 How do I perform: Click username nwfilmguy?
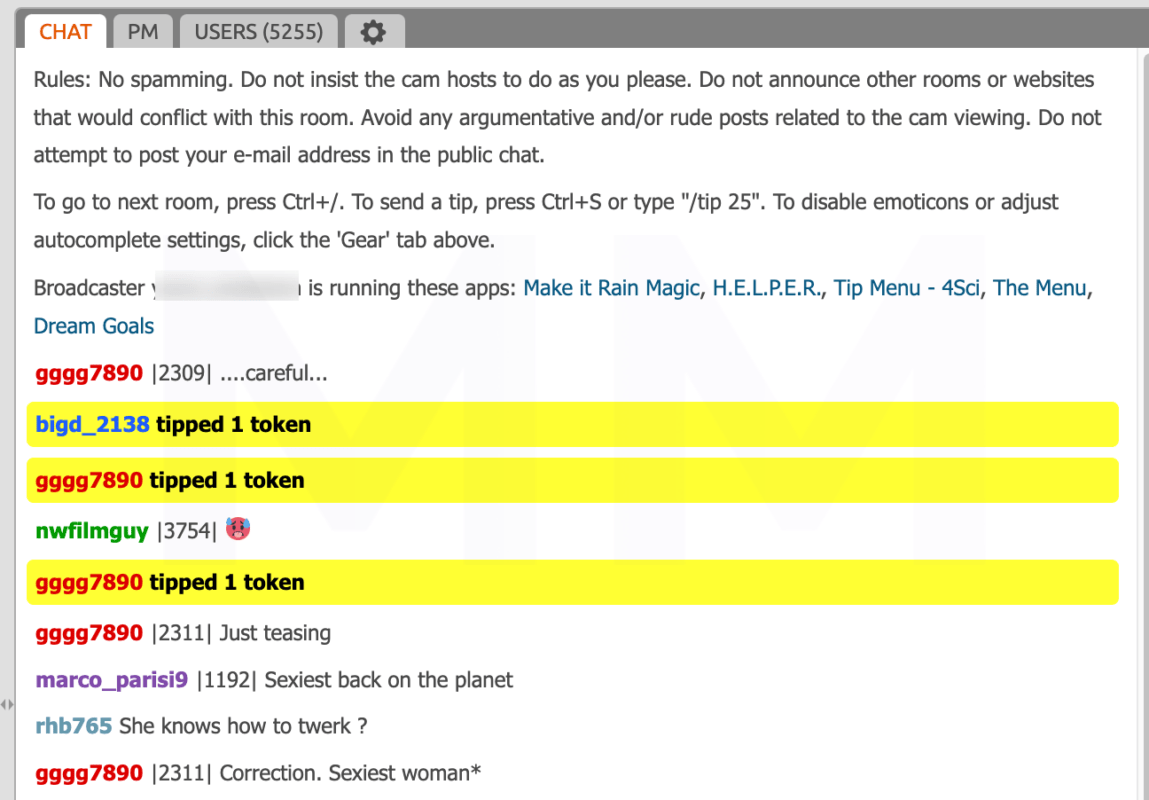click(92, 530)
